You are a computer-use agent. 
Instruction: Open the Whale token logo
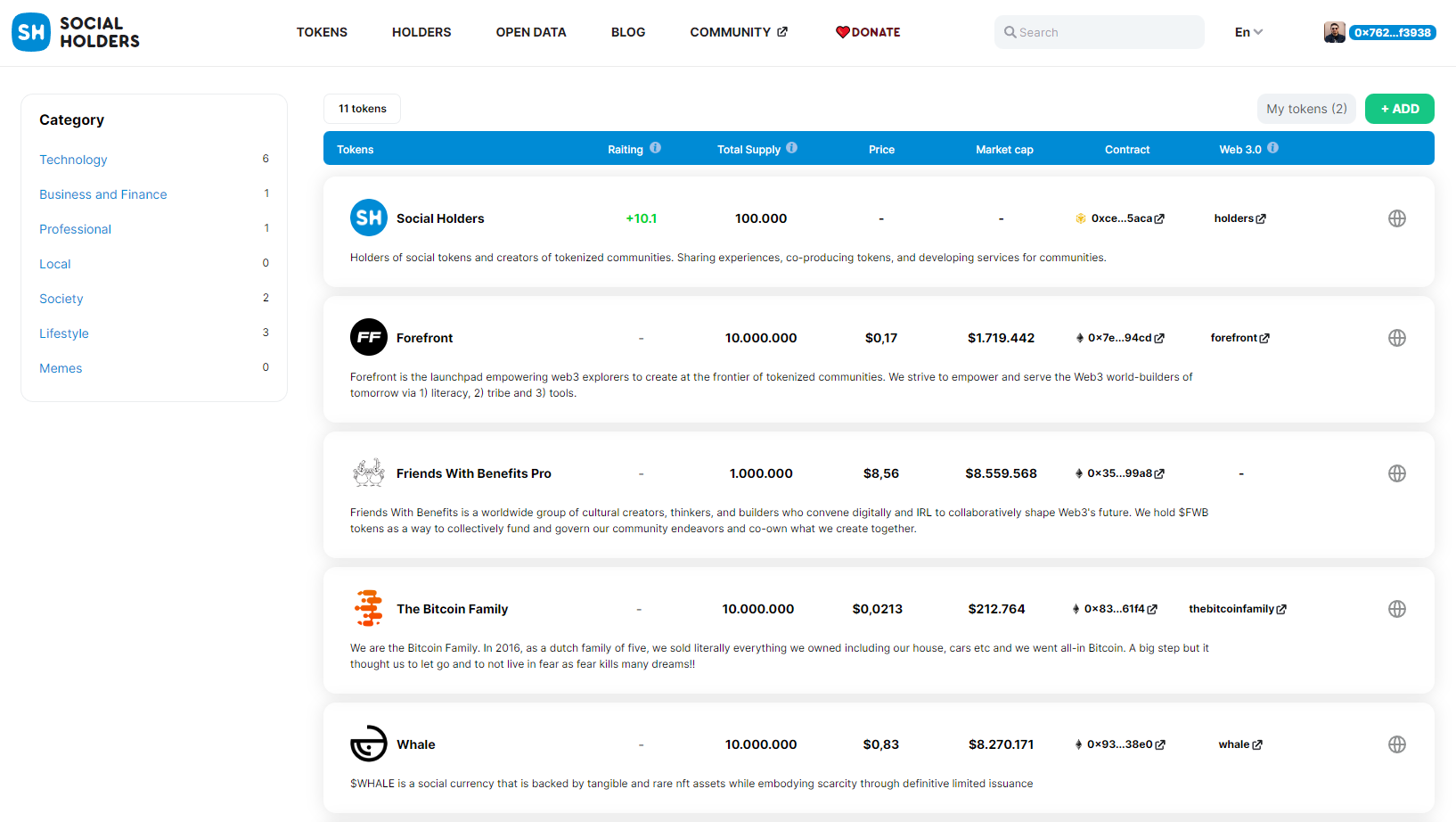click(369, 744)
